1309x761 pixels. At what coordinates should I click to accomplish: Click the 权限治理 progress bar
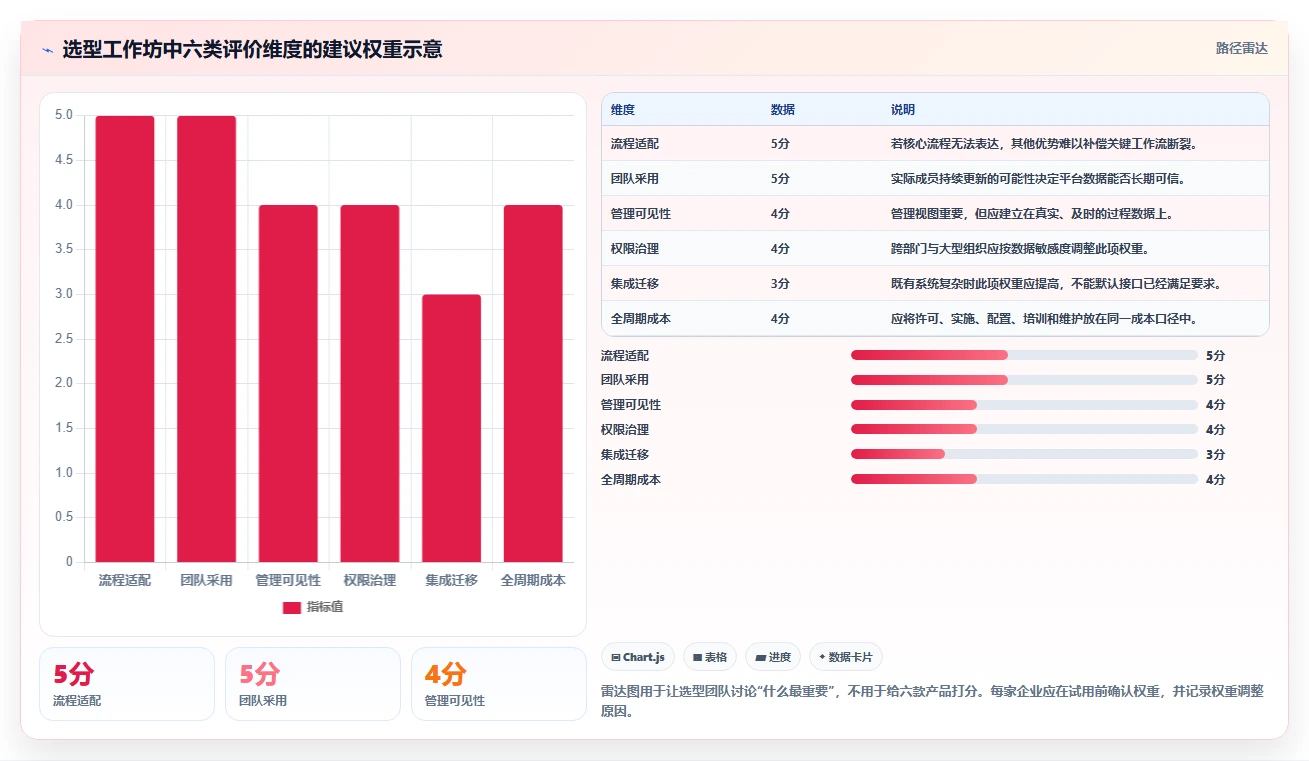[x=1024, y=429]
